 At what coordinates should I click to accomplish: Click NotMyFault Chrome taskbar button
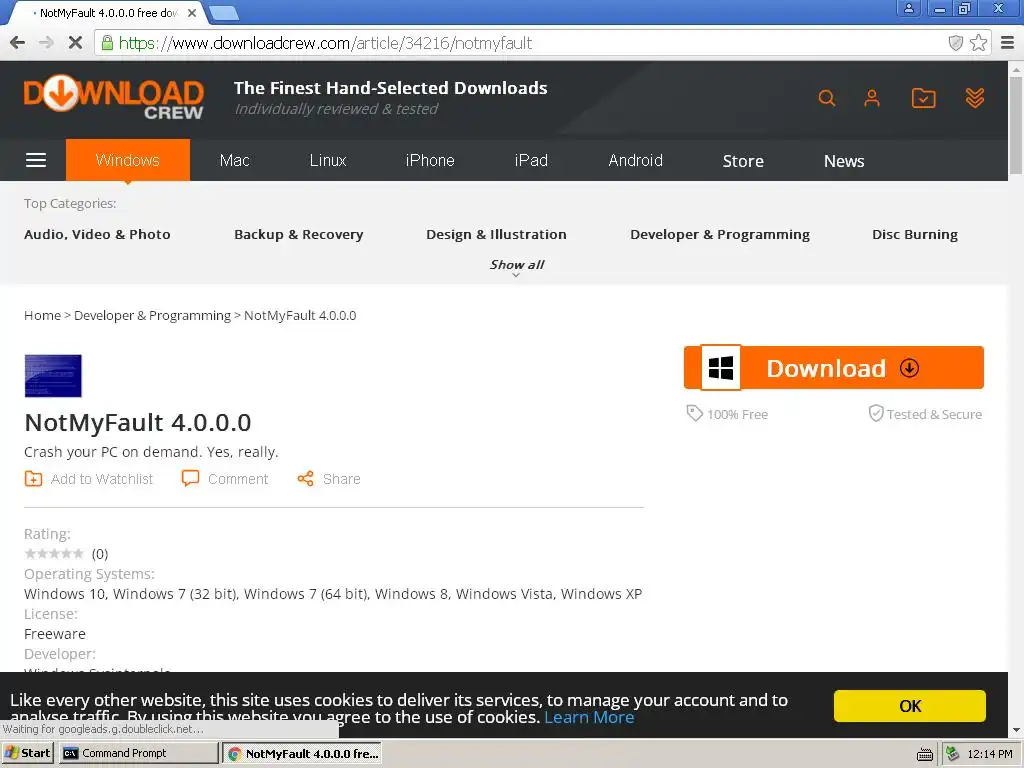302,754
